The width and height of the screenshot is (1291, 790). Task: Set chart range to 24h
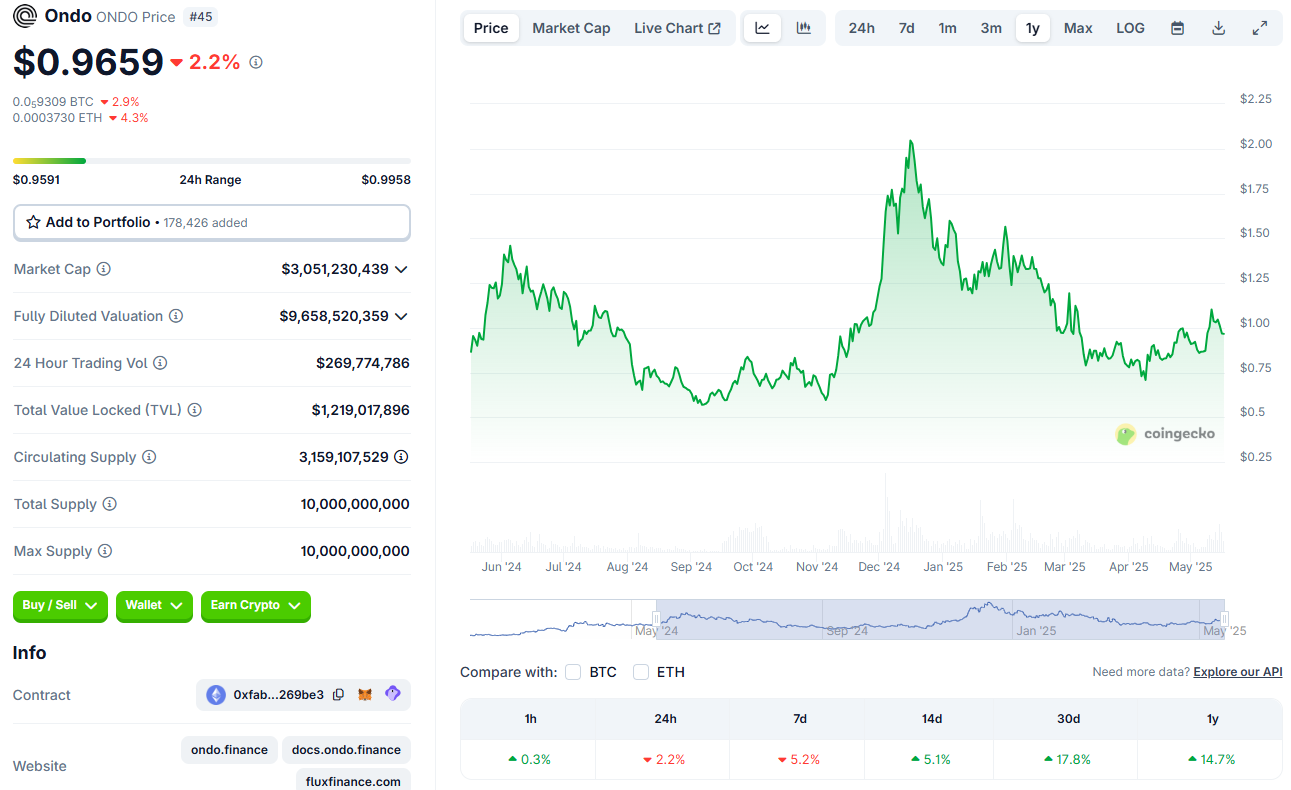861,28
